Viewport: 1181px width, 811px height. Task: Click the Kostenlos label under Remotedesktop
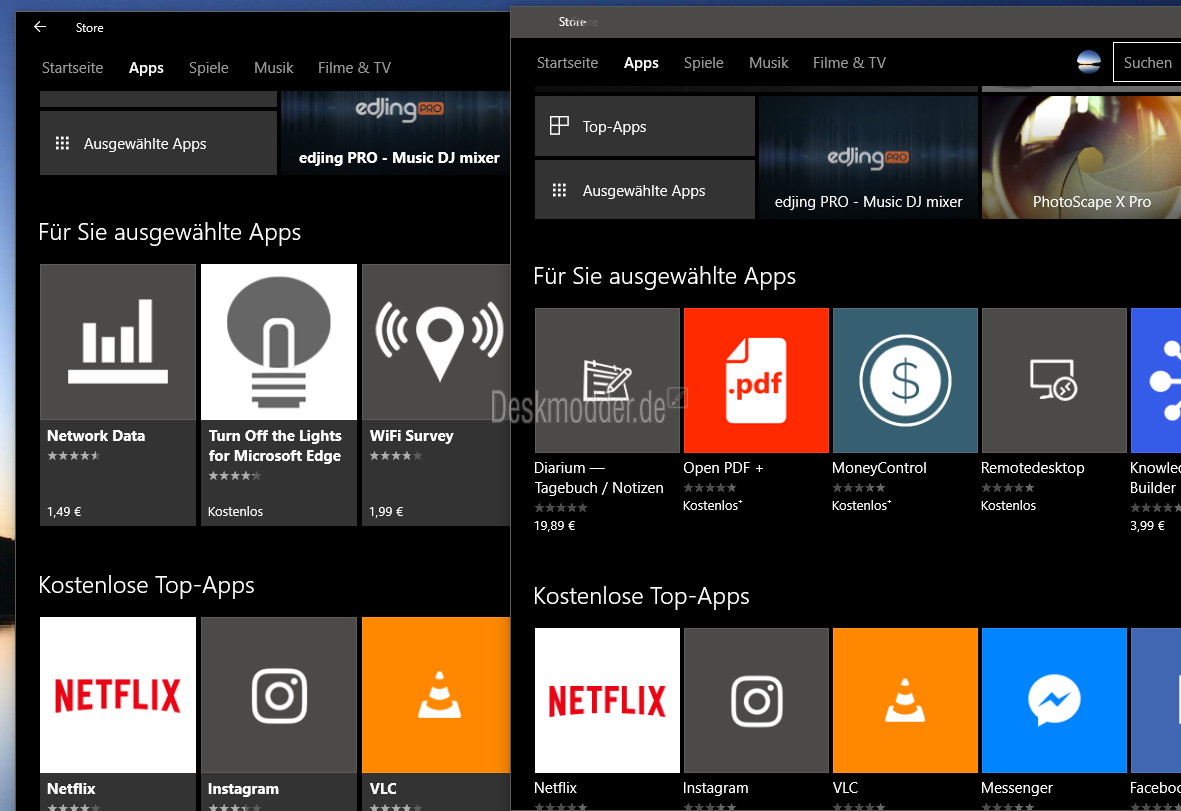click(x=1009, y=505)
